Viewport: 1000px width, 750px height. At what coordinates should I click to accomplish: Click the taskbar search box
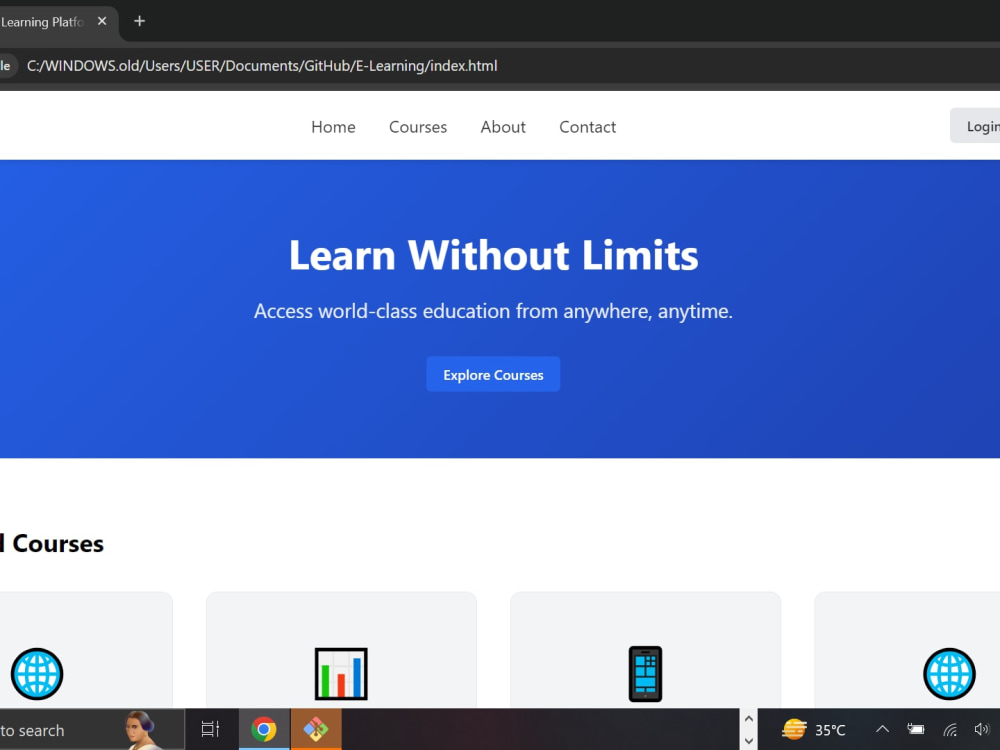click(91, 730)
